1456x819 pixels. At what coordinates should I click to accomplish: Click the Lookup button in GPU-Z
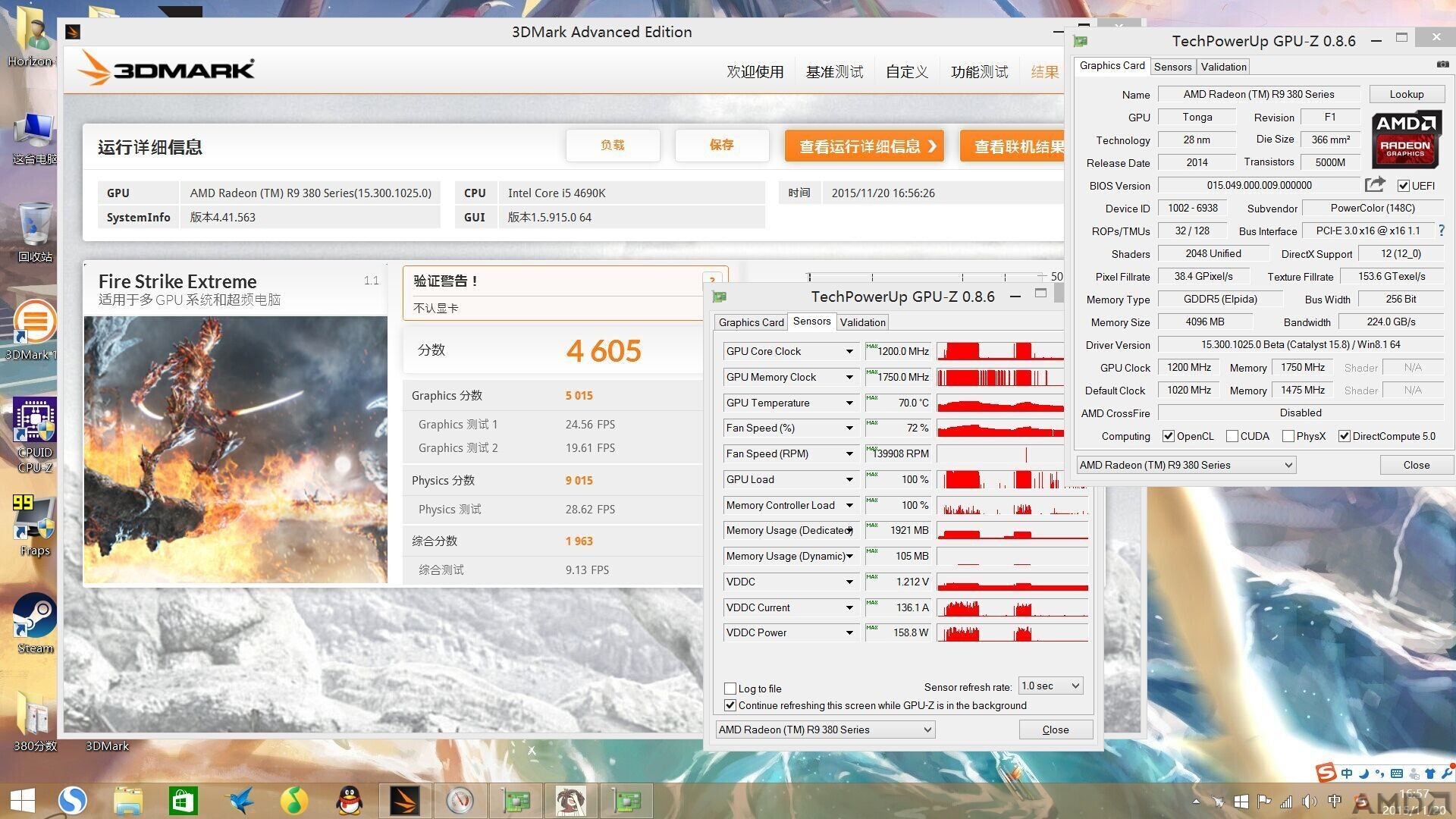(1407, 94)
